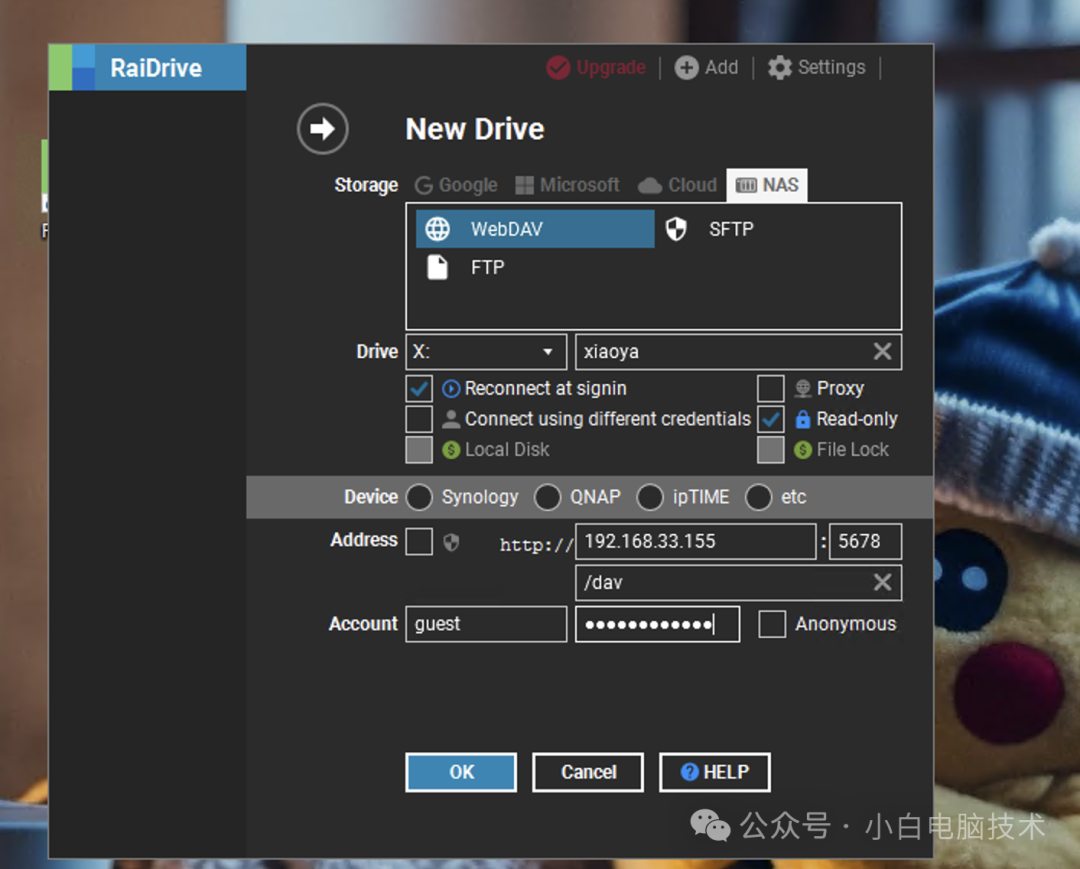Click the Proxy icon
Image resolution: width=1080 pixels, height=869 pixels.
point(802,389)
